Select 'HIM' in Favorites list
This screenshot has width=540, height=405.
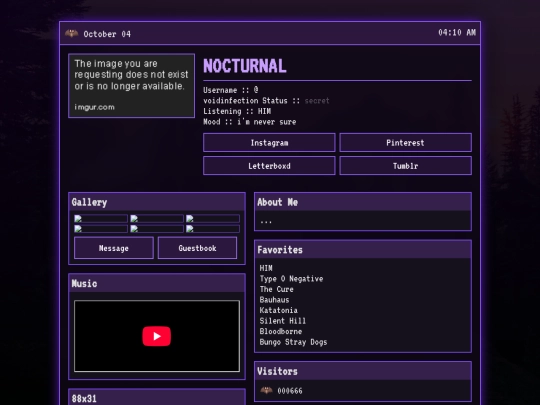click(x=266, y=268)
